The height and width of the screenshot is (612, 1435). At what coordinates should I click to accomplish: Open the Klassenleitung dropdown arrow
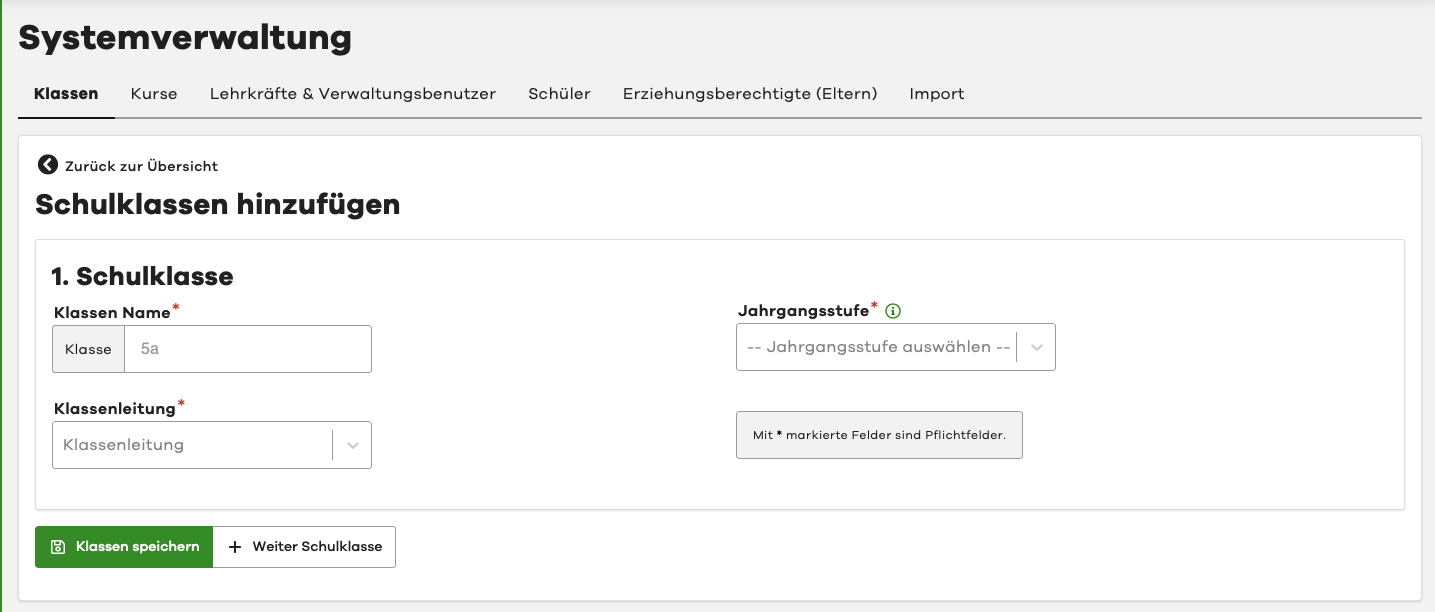coord(353,445)
